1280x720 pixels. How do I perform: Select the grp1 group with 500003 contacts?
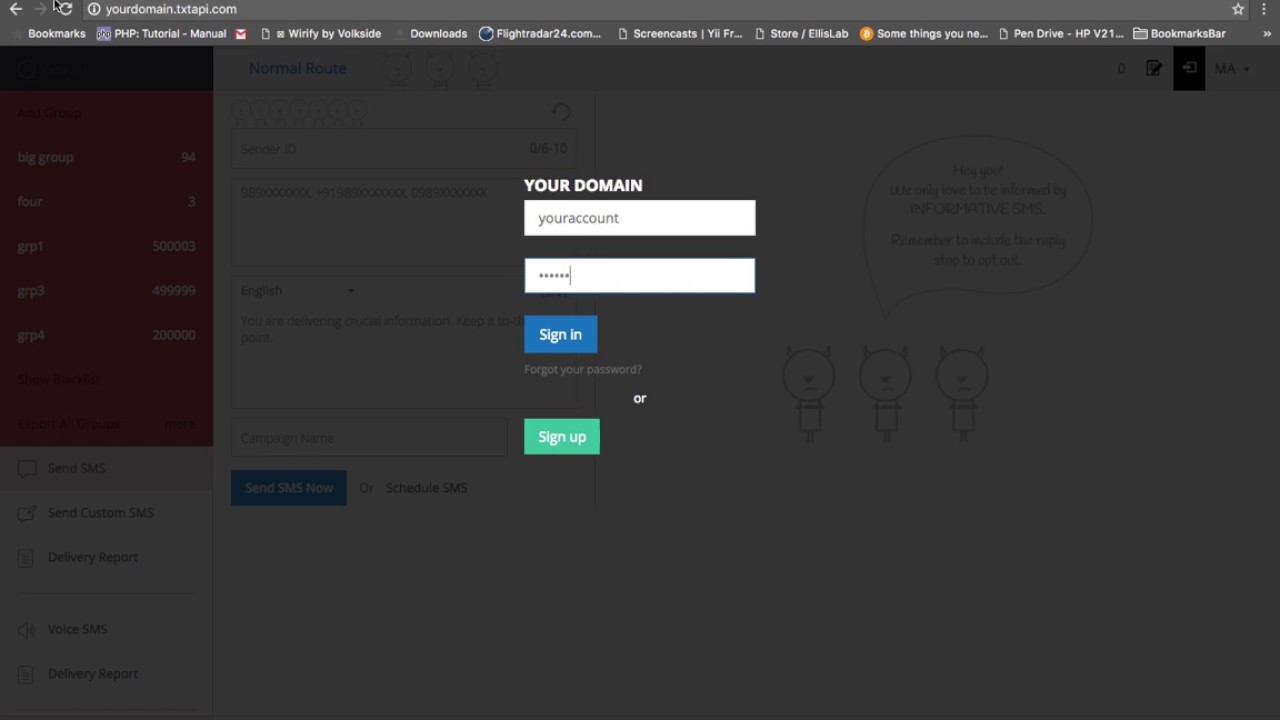point(106,246)
